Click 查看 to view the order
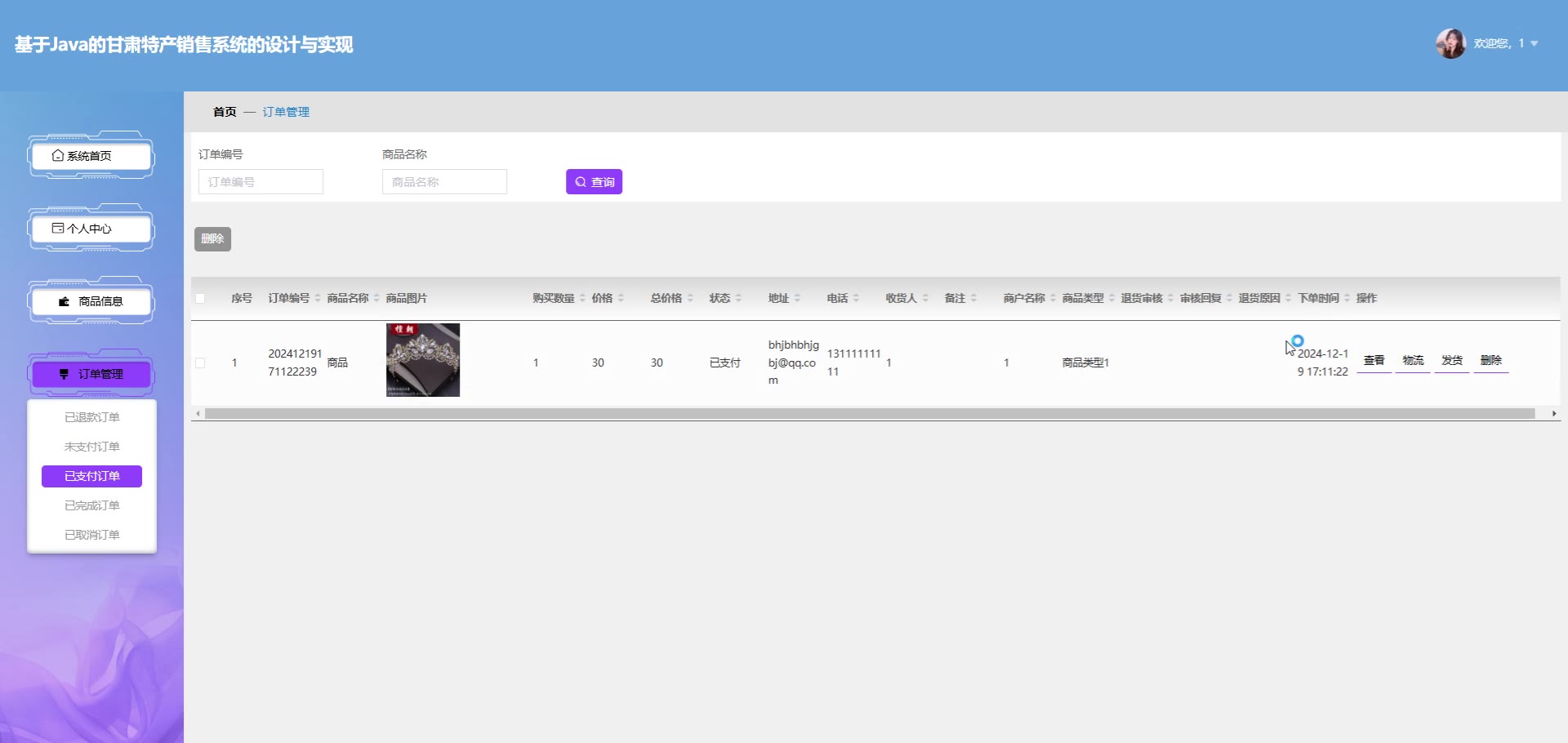Viewport: 1568px width, 743px height. click(x=1374, y=361)
